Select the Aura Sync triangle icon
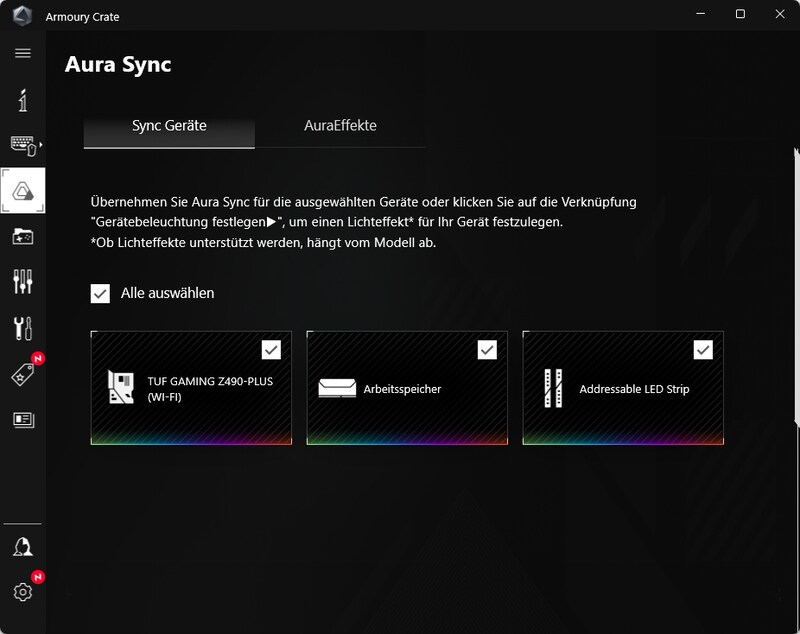The width and height of the screenshot is (800, 634). [23, 189]
